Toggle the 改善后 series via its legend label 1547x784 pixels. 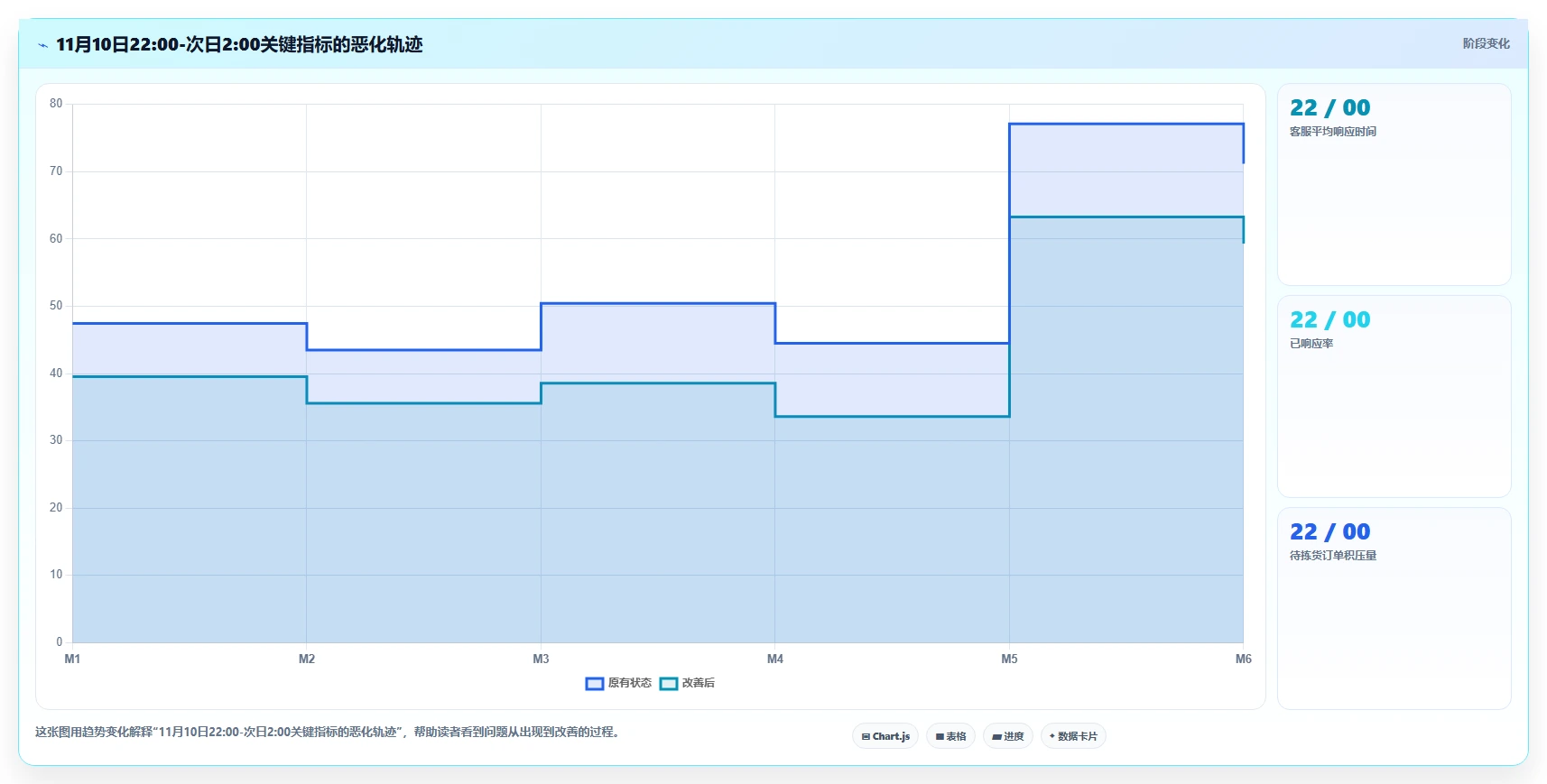pyautogui.click(x=699, y=683)
